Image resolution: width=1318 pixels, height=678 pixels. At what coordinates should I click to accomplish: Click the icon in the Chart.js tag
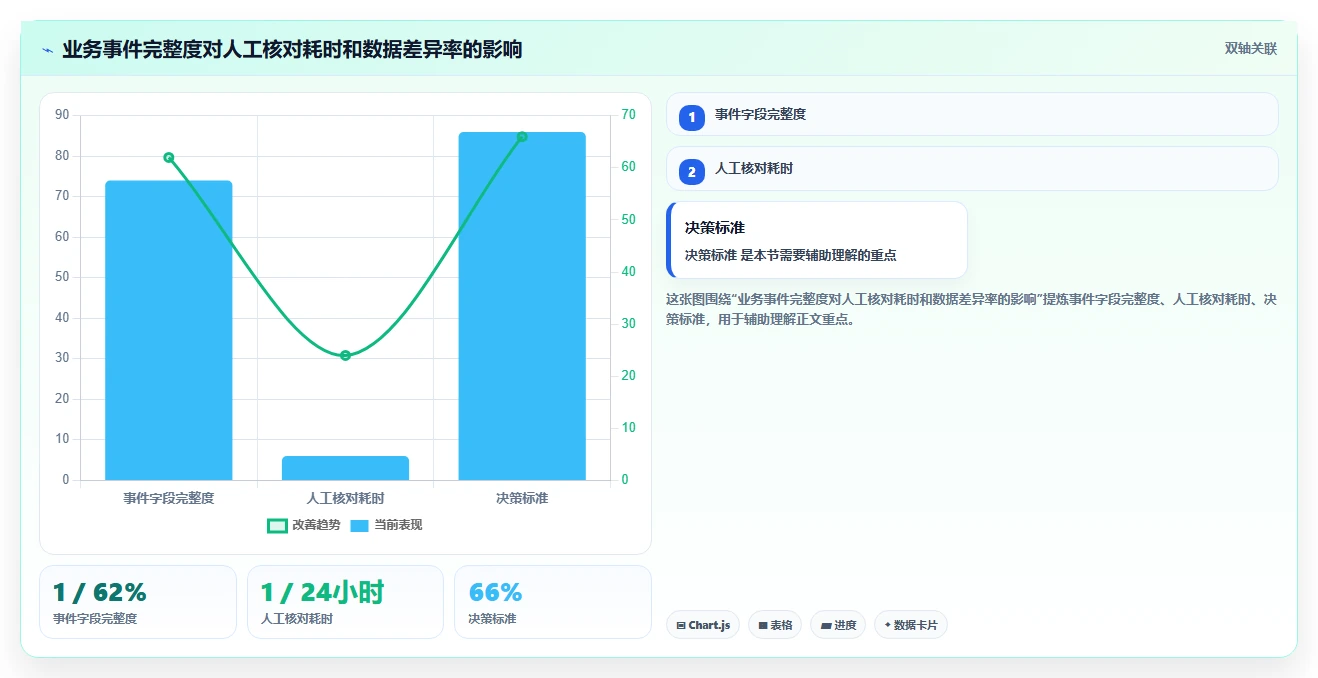[x=681, y=626]
